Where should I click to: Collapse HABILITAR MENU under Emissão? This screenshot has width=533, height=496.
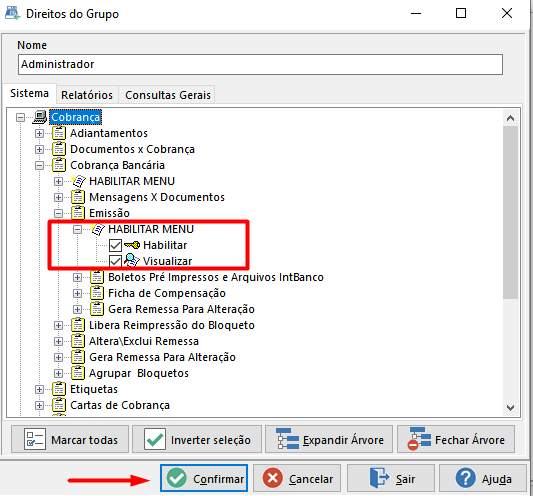pos(78,229)
